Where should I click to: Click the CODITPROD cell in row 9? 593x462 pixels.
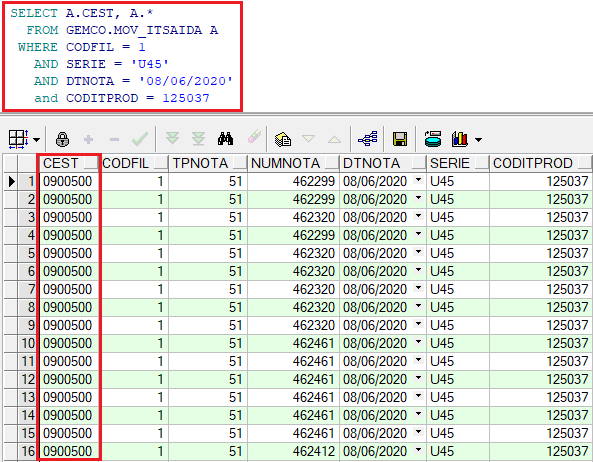(541, 326)
